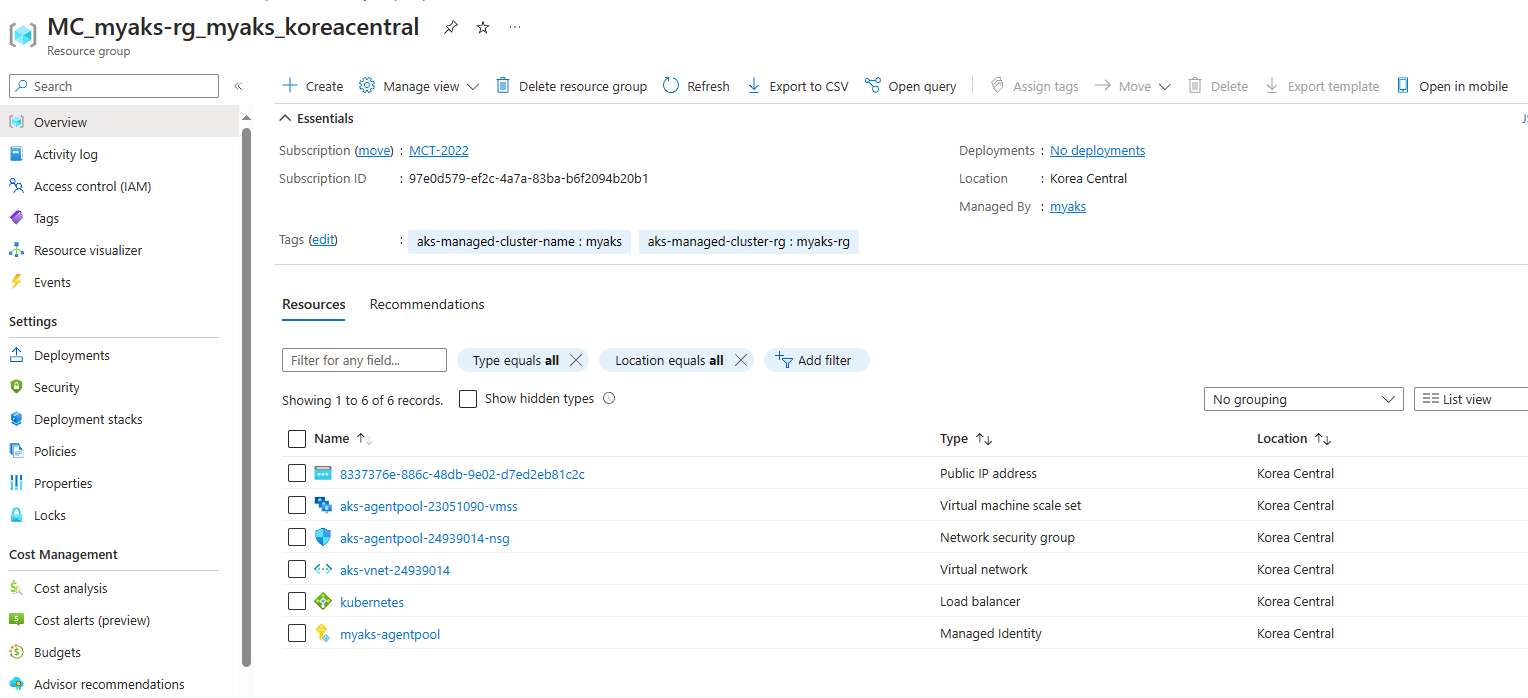Check the kubernetes load balancer checkbox
This screenshot has height=698, width=1528.
coord(297,601)
